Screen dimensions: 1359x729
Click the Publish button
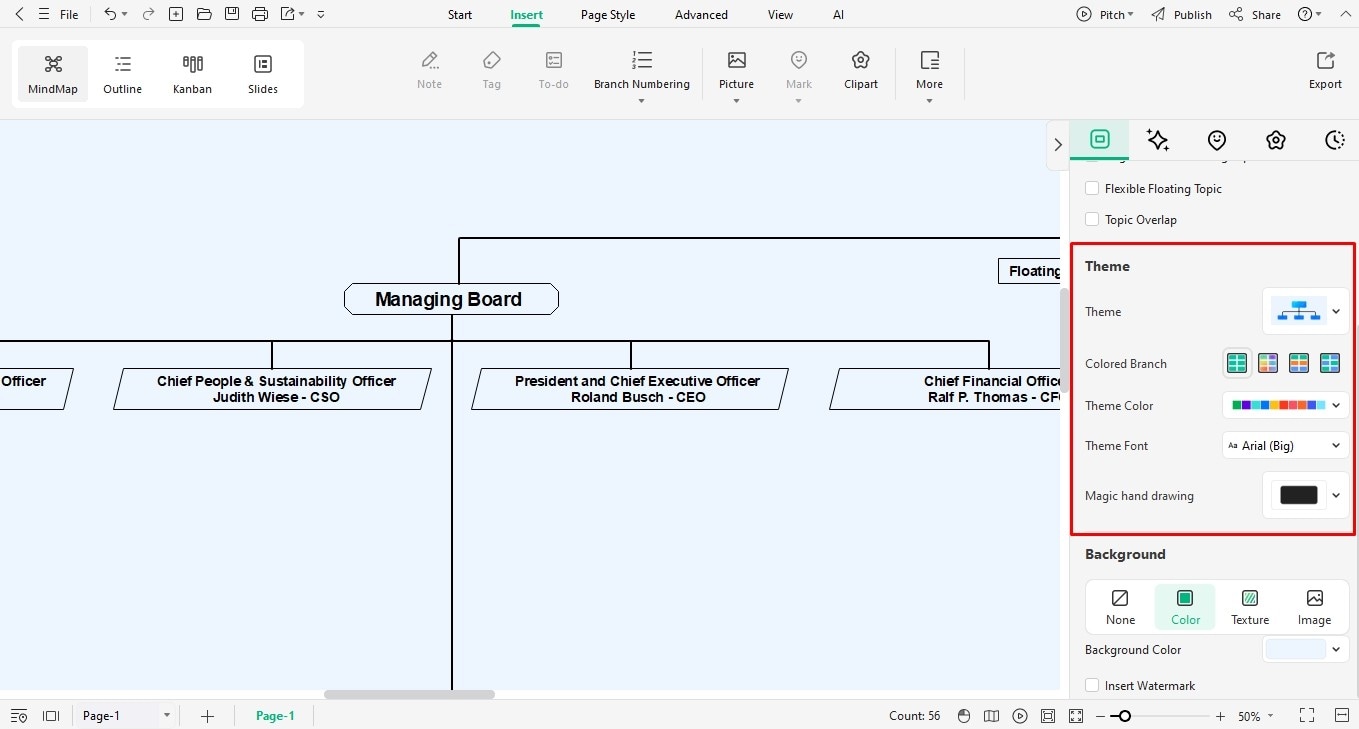point(1181,15)
